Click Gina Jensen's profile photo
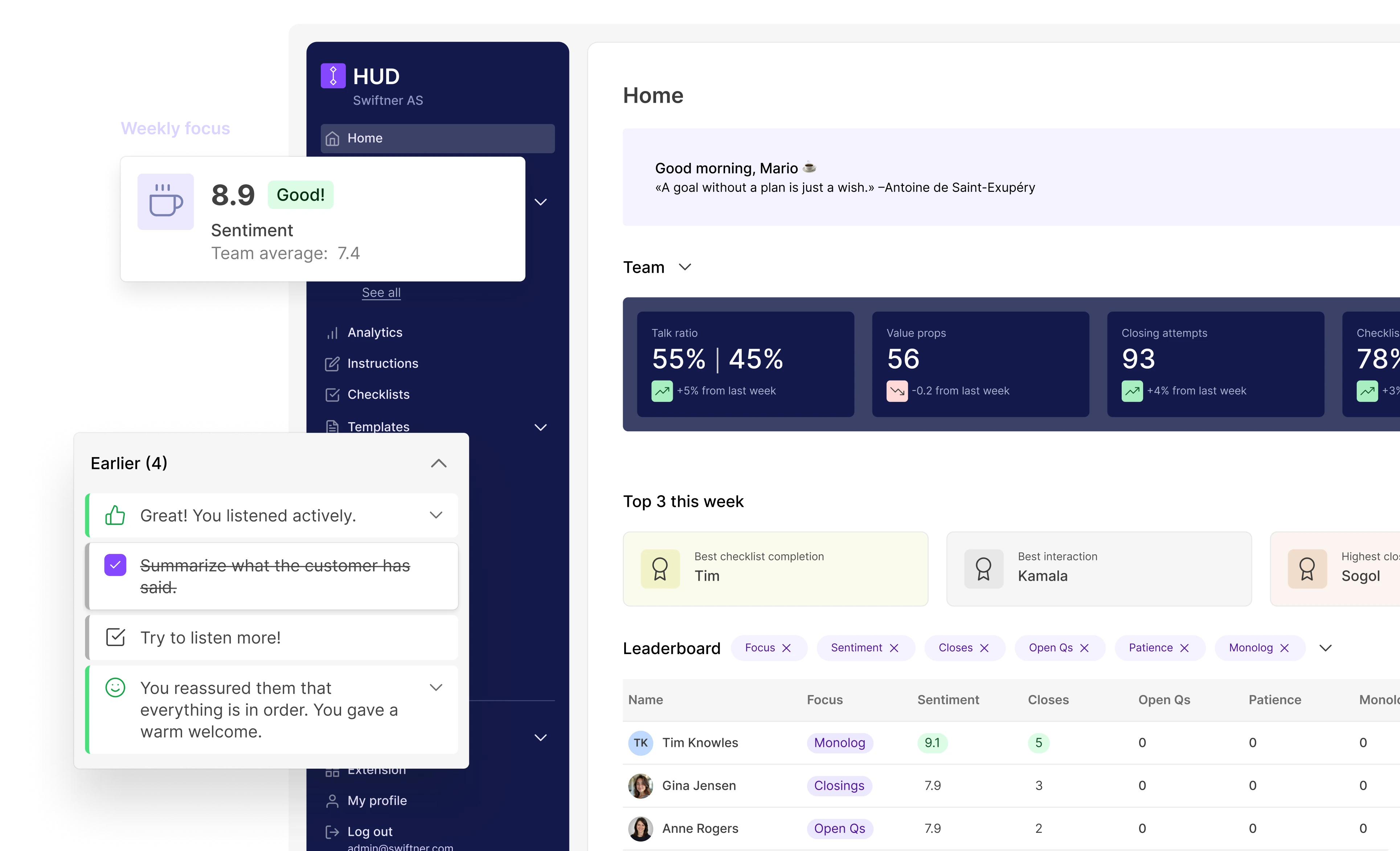The height and width of the screenshot is (851, 1400). pos(640,786)
